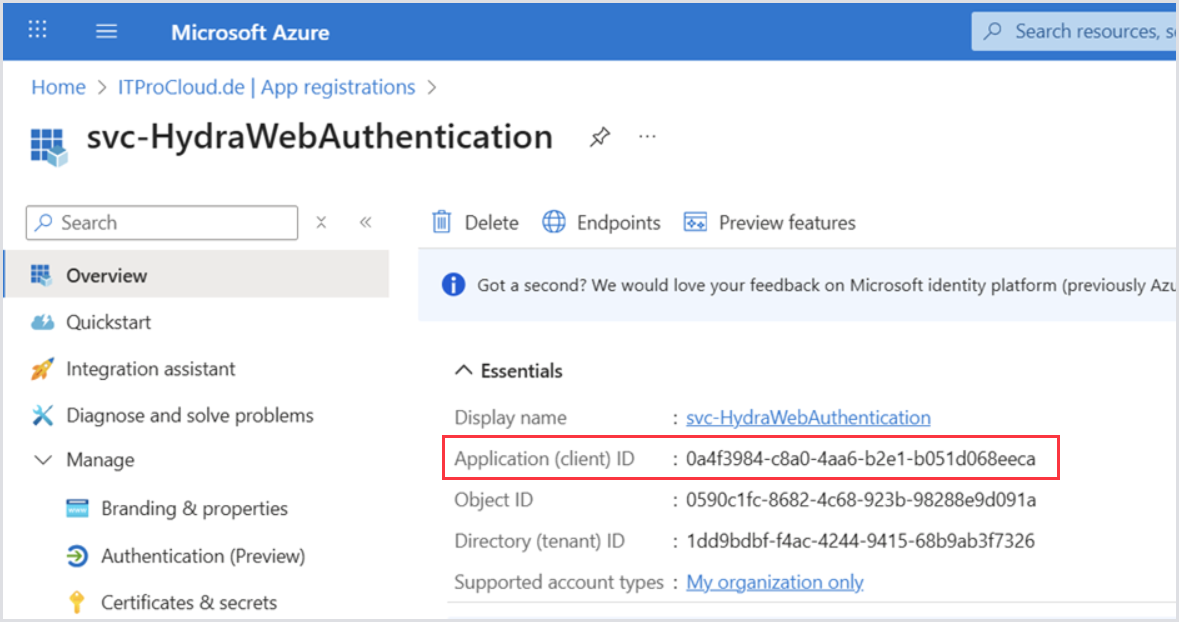1179x622 pixels.
Task: Open more options ellipsis next to title
Action: point(647,136)
